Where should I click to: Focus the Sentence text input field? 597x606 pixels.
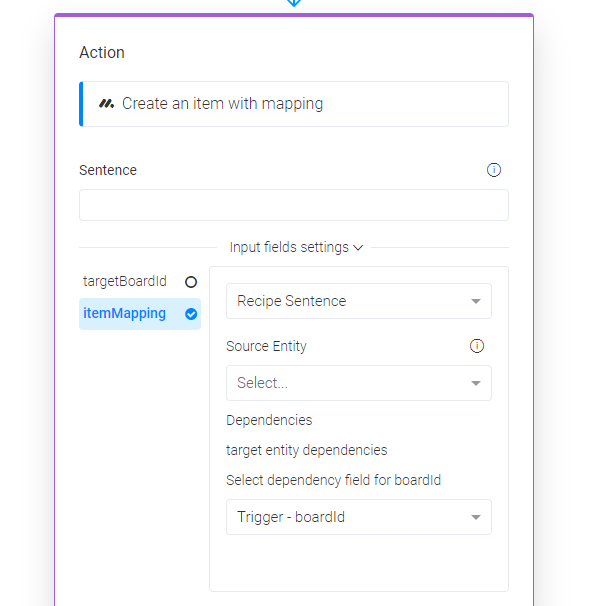click(x=294, y=205)
